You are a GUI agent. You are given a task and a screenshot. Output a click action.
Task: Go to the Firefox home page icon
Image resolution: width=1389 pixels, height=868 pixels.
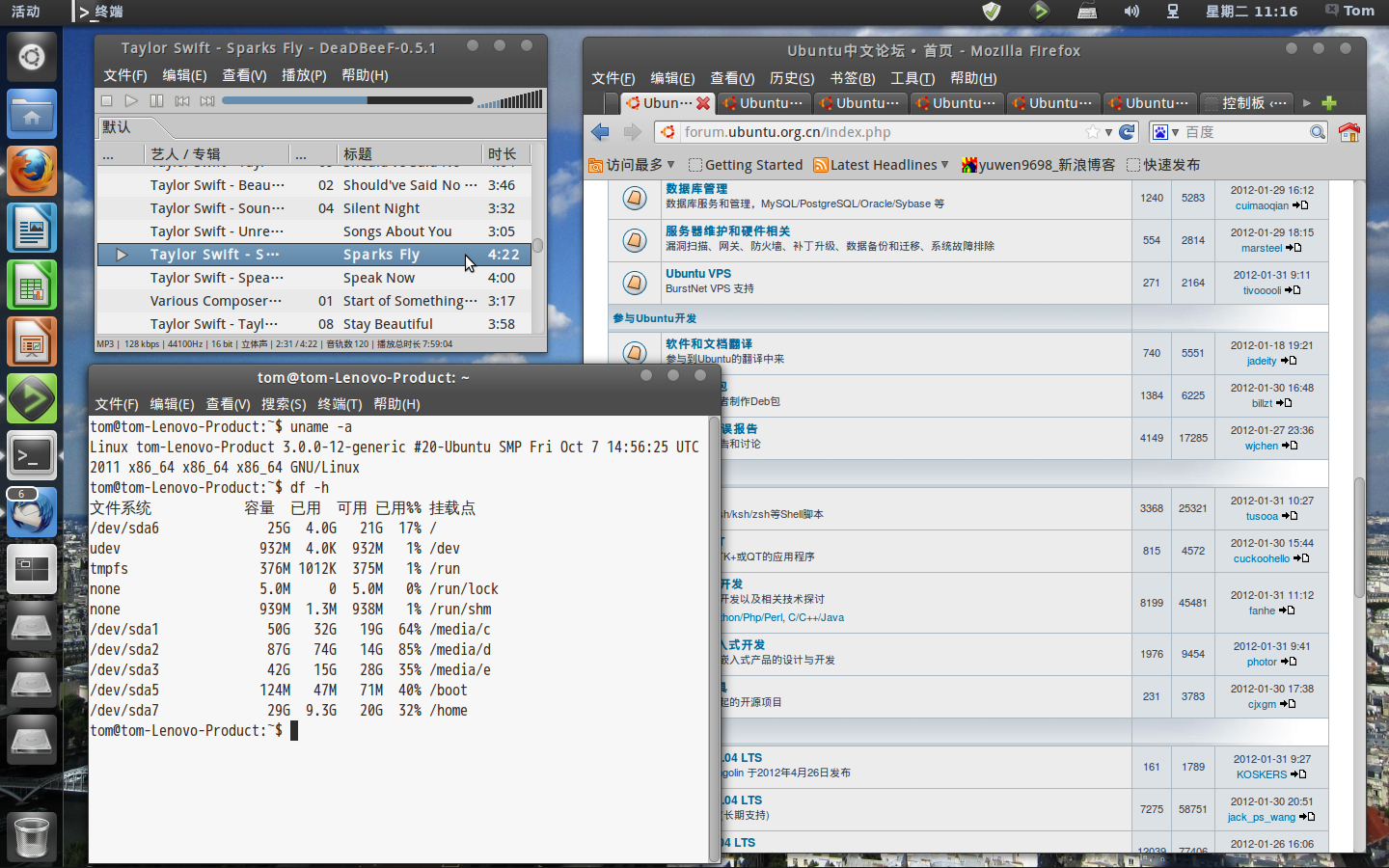(1349, 132)
